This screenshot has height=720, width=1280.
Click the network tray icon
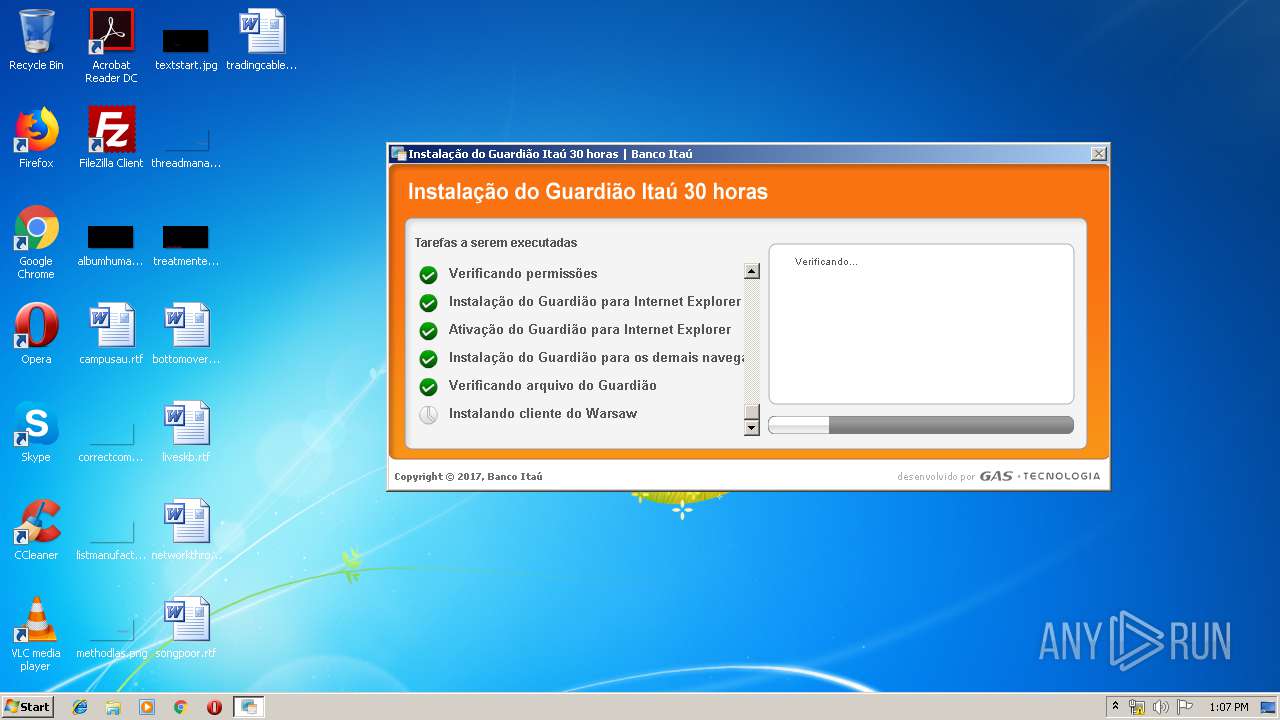1137,707
